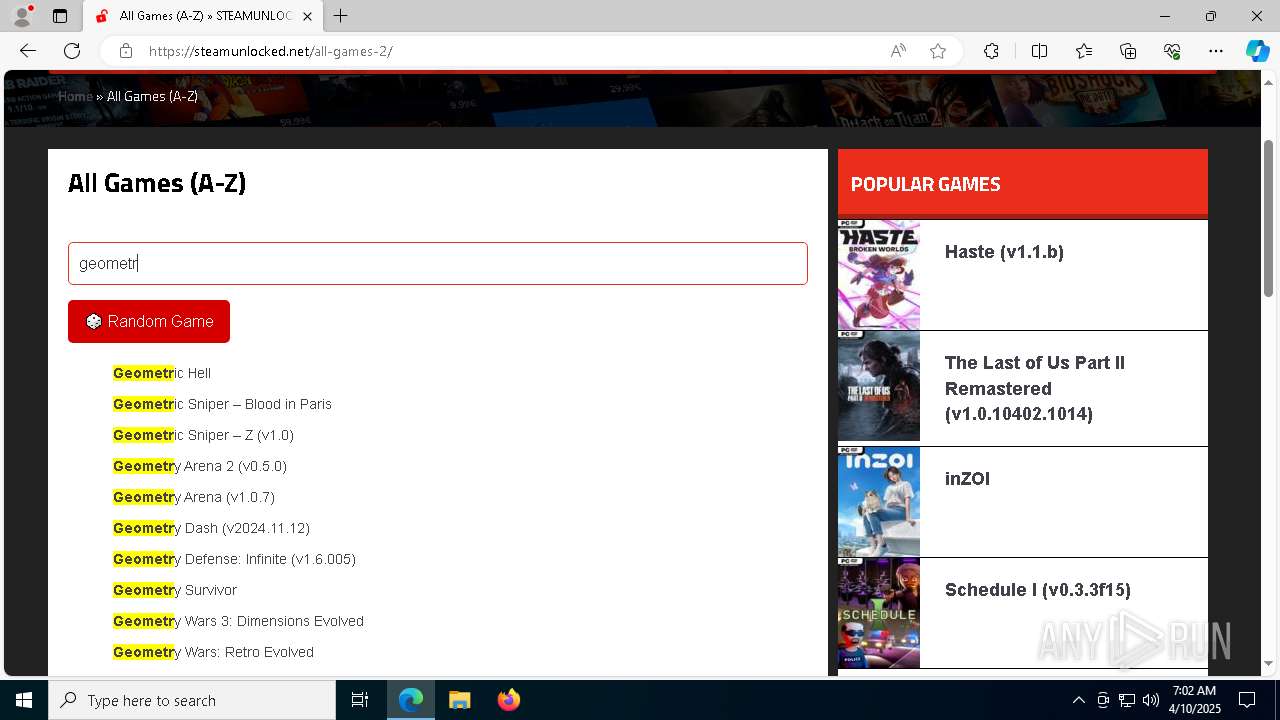
Task: Open Geometric Sniper – Blood in Paris link
Action: [x=222, y=404]
